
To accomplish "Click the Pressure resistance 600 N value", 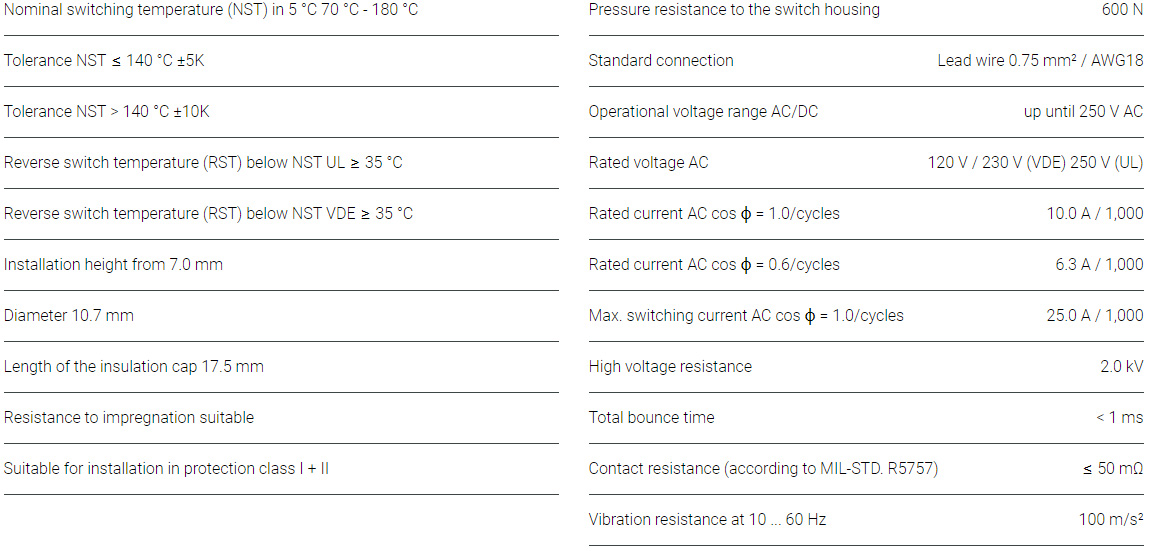I will [x=1122, y=10].
